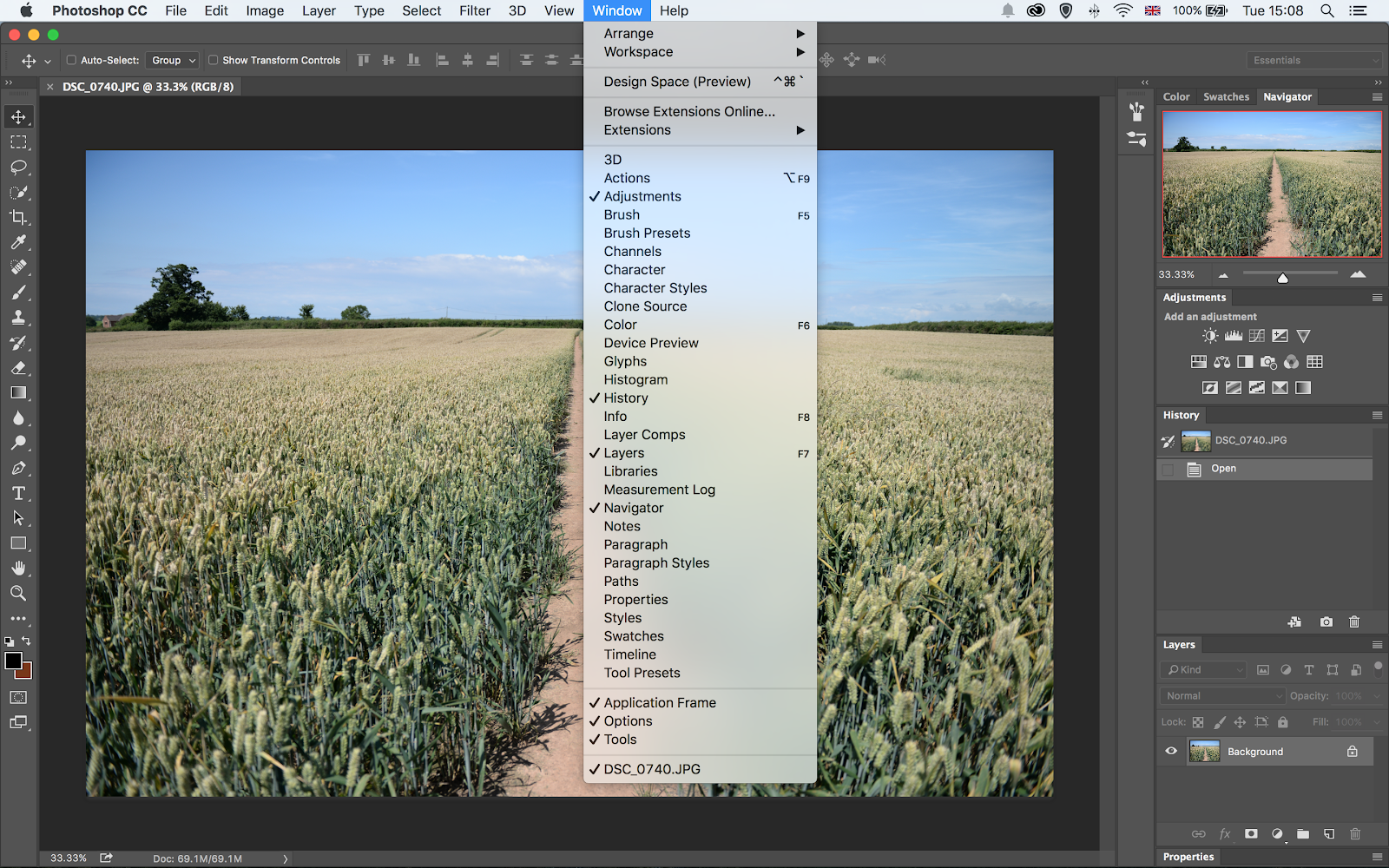Create a new snapshot in History panel
The image size is (1389, 868).
coord(1326,621)
